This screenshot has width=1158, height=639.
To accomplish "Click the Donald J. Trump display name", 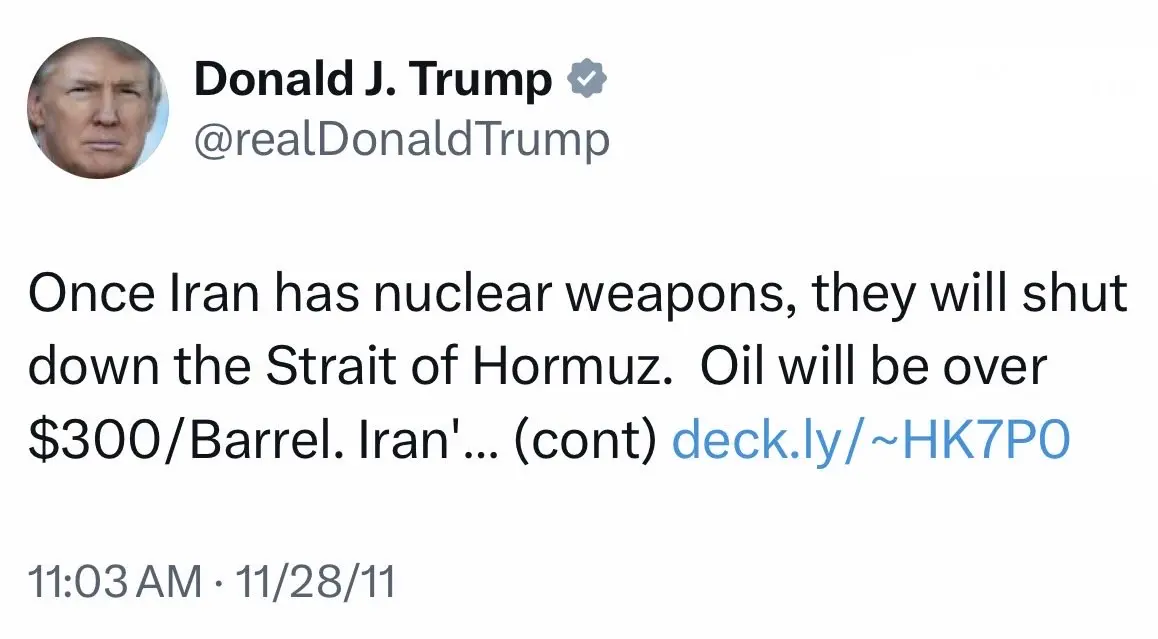I will tap(372, 79).
